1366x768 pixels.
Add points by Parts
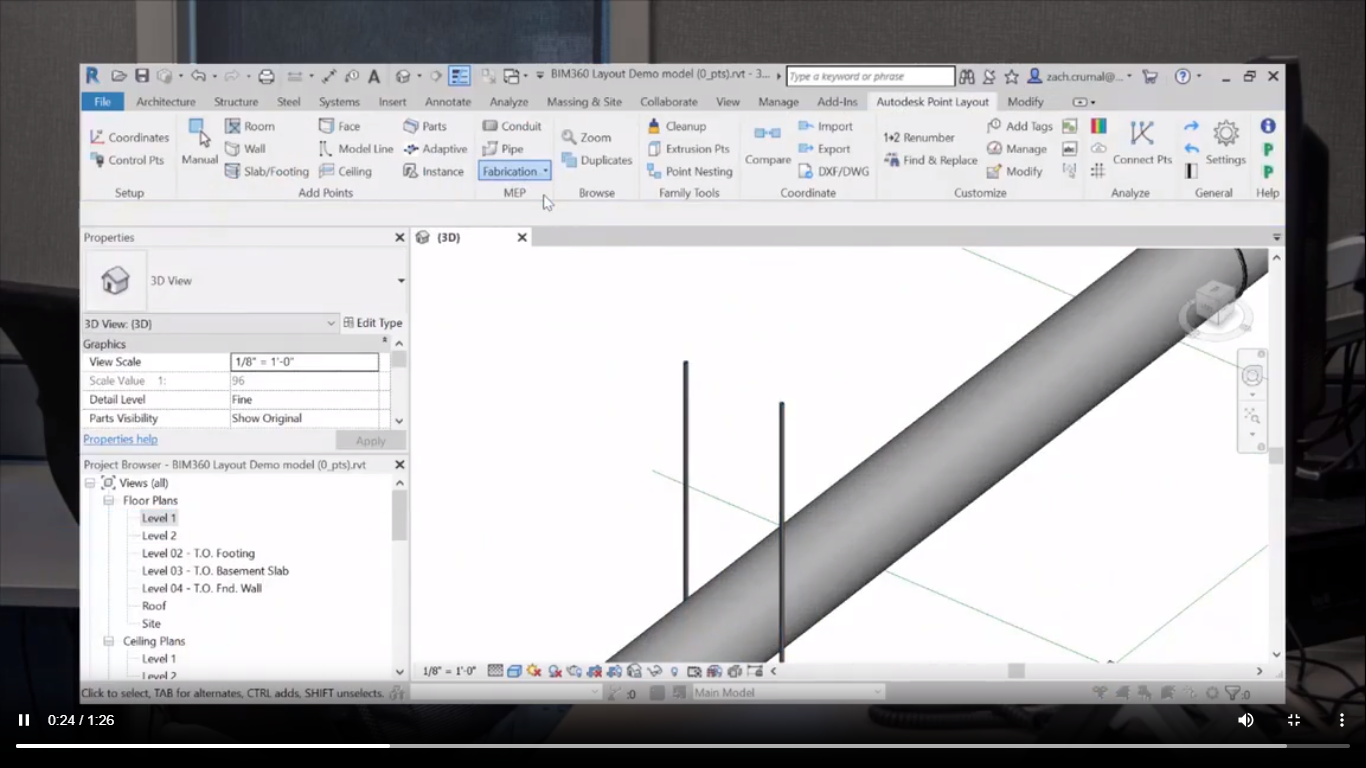coord(425,126)
